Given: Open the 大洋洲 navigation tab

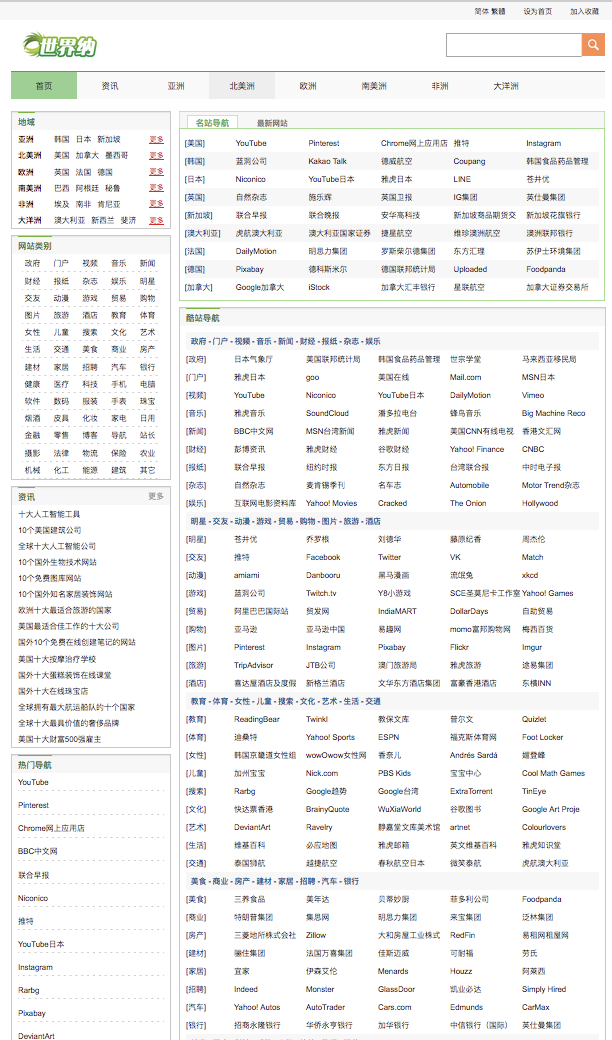Looking at the screenshot, I should (x=506, y=86).
